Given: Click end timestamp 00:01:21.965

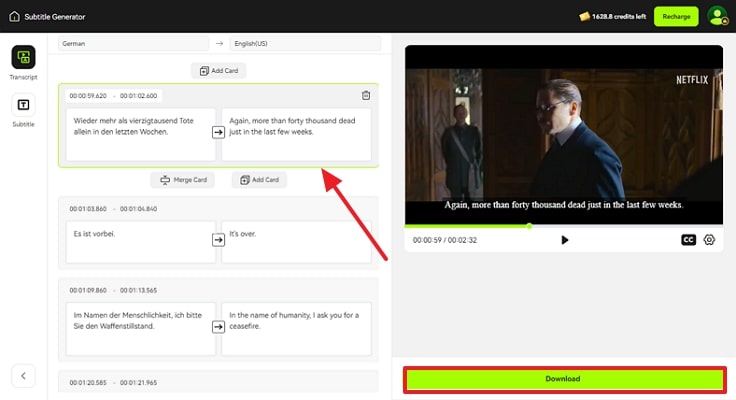Looking at the screenshot, I should 138,383.
